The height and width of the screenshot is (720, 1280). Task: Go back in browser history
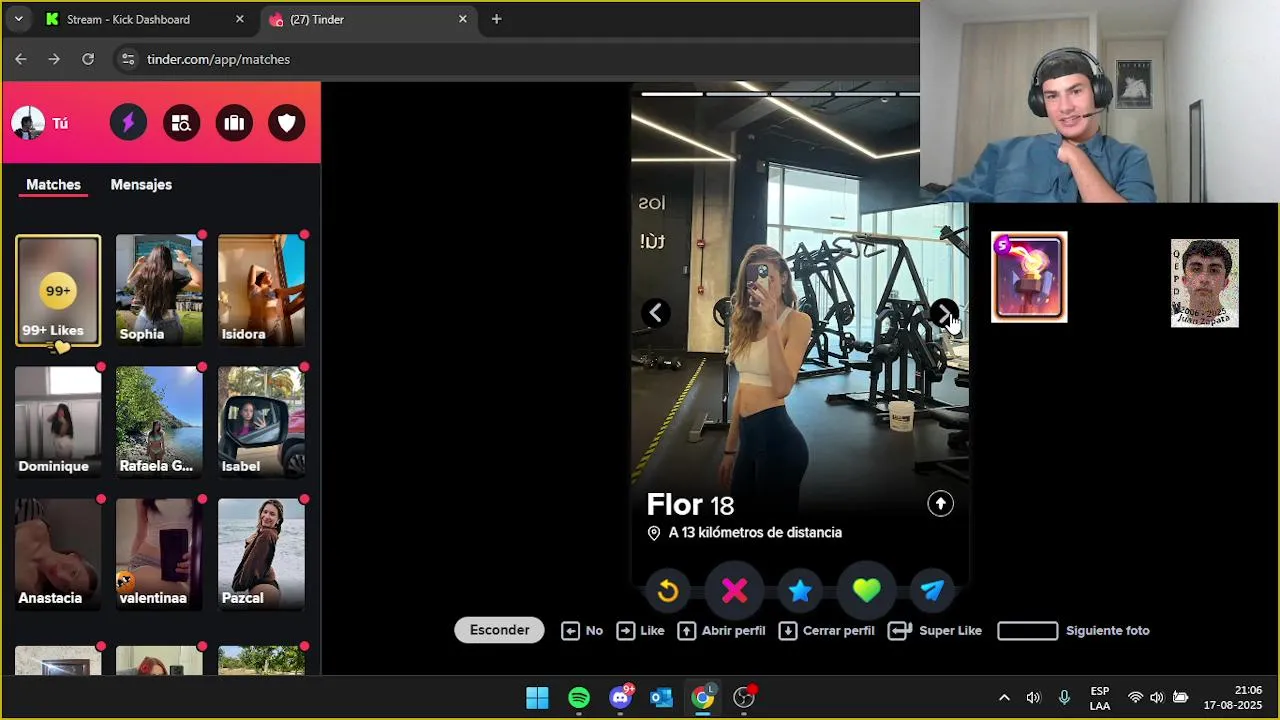coord(21,59)
